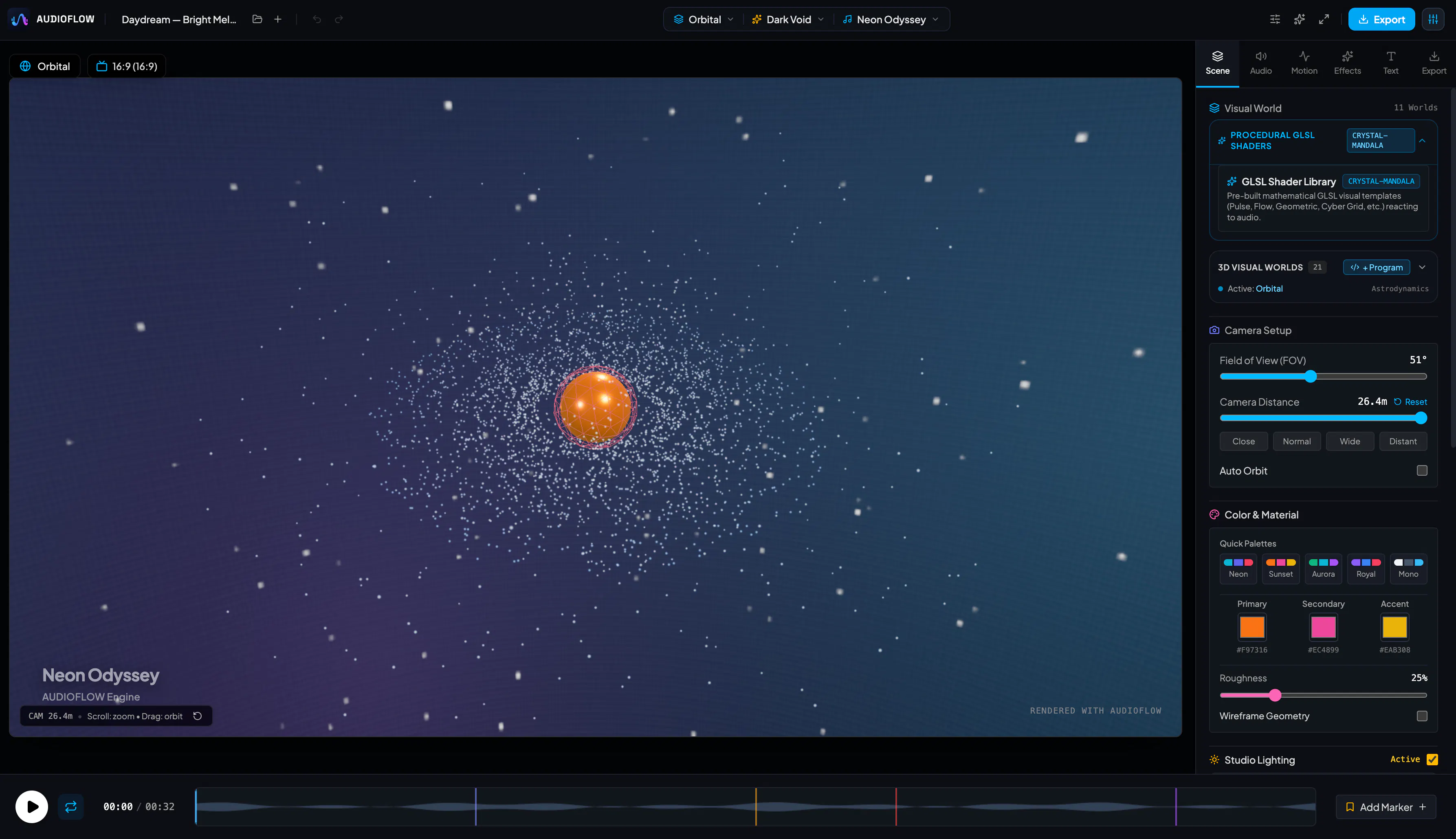Viewport: 1456px width, 839px height.
Task: Click the Roughness slider handle
Action: pos(1275,695)
